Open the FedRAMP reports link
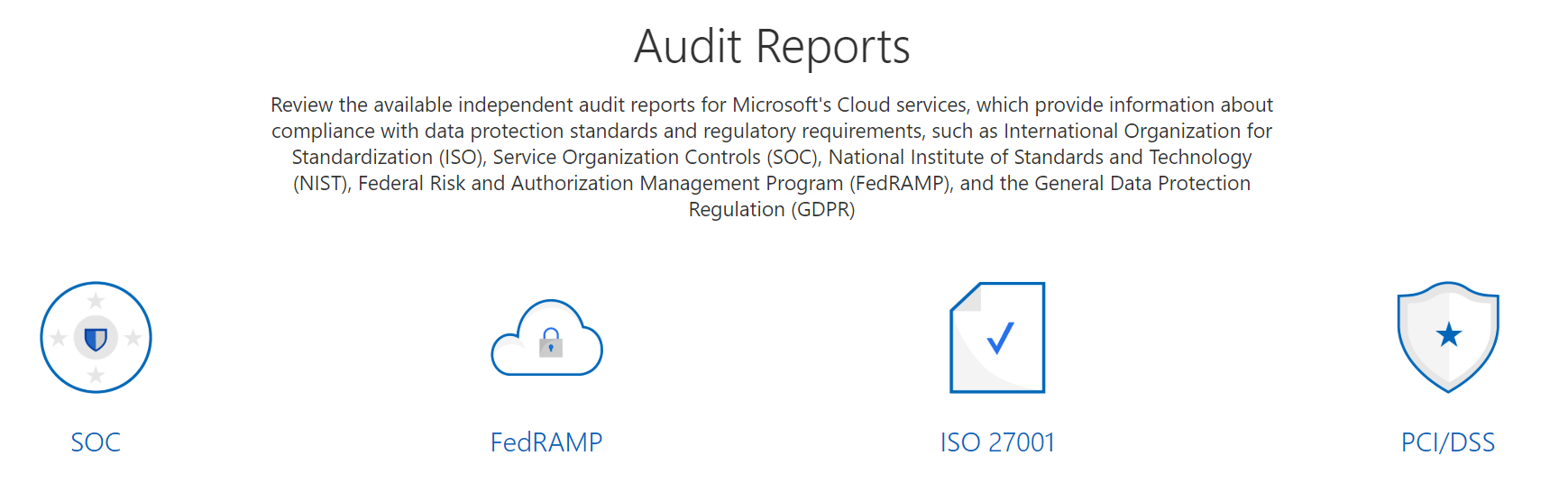1568x501 pixels. tap(546, 442)
